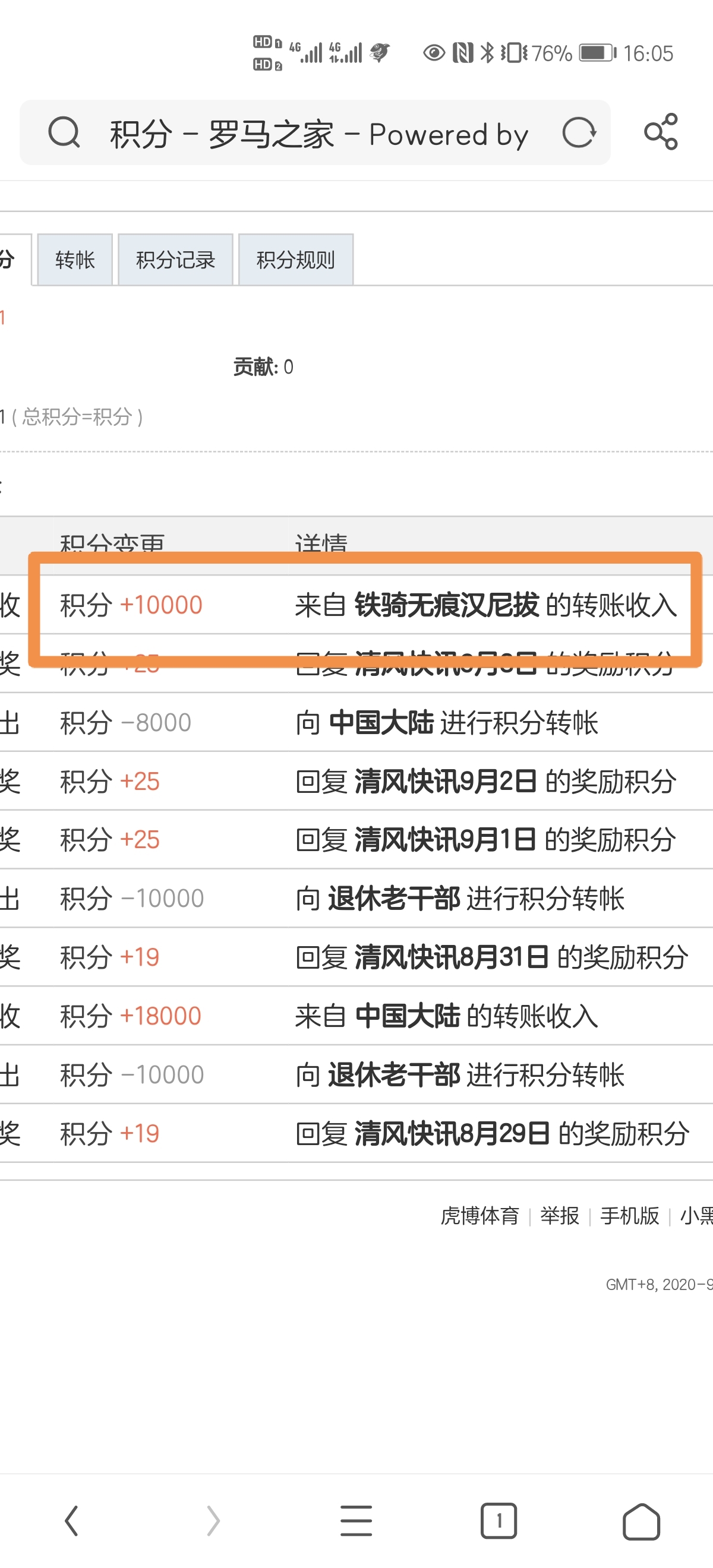Open the 虎博体育 footer link
The image size is (713, 1568).
click(x=480, y=1216)
